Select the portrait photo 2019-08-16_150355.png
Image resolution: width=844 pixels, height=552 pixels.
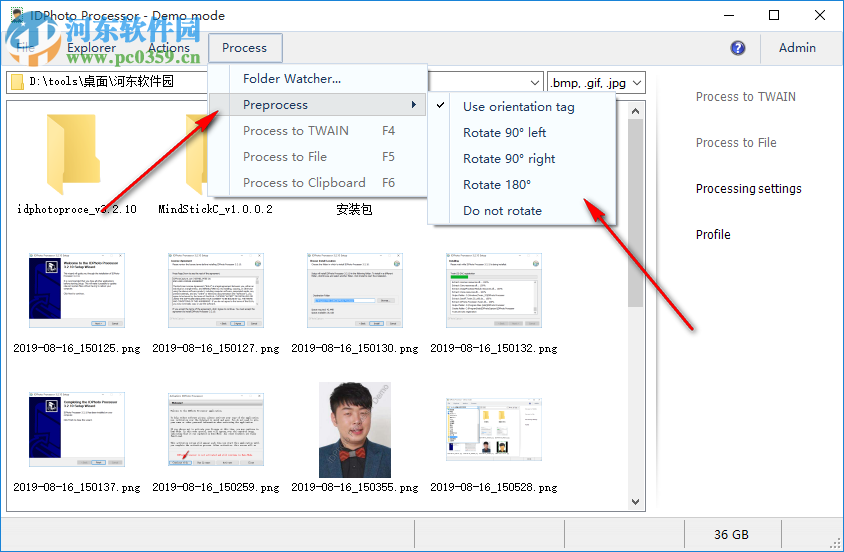tap(355, 430)
